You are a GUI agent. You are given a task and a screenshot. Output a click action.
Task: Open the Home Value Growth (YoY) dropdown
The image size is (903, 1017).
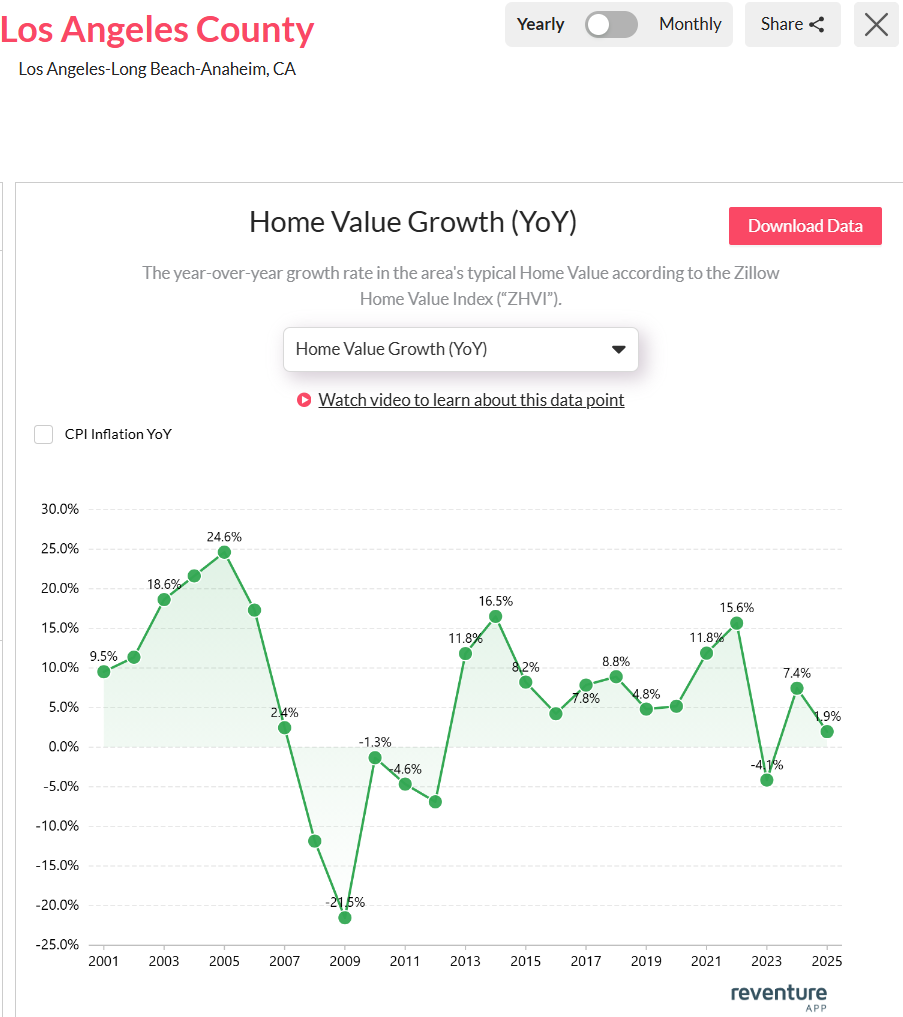460,349
